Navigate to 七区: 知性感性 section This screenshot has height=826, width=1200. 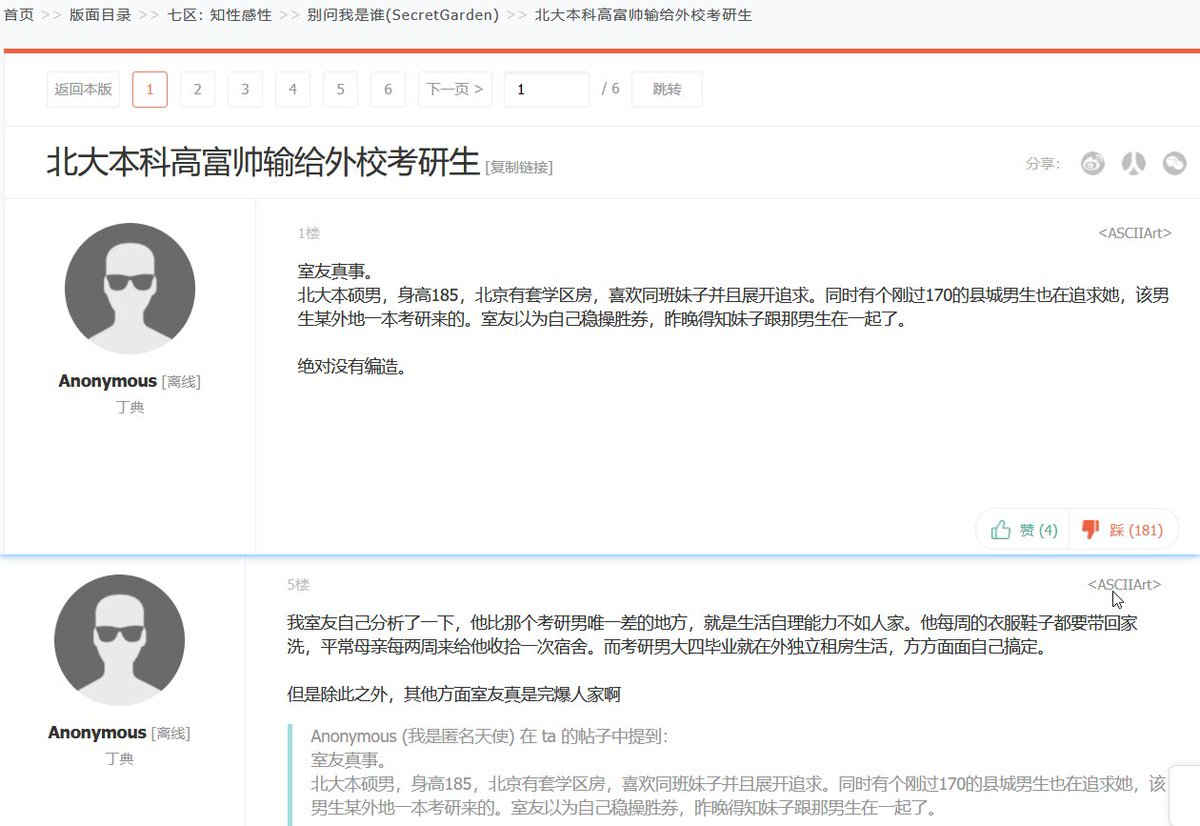pyautogui.click(x=219, y=15)
